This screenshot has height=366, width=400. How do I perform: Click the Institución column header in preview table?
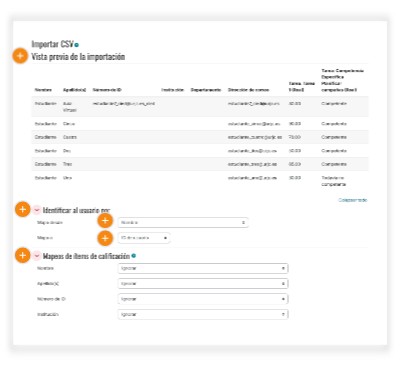(172, 90)
